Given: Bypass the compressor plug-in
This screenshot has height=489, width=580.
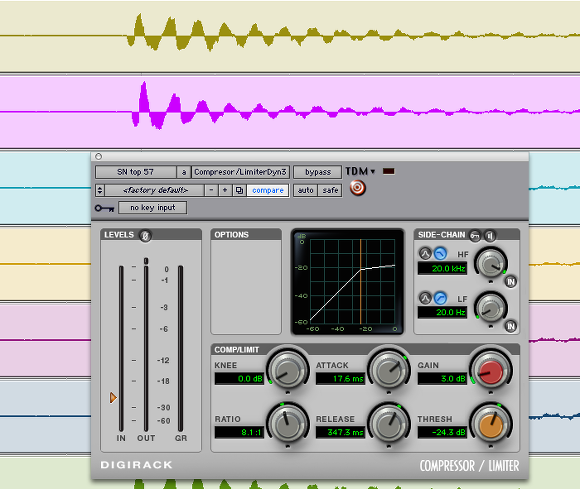Looking at the screenshot, I should point(317,172).
